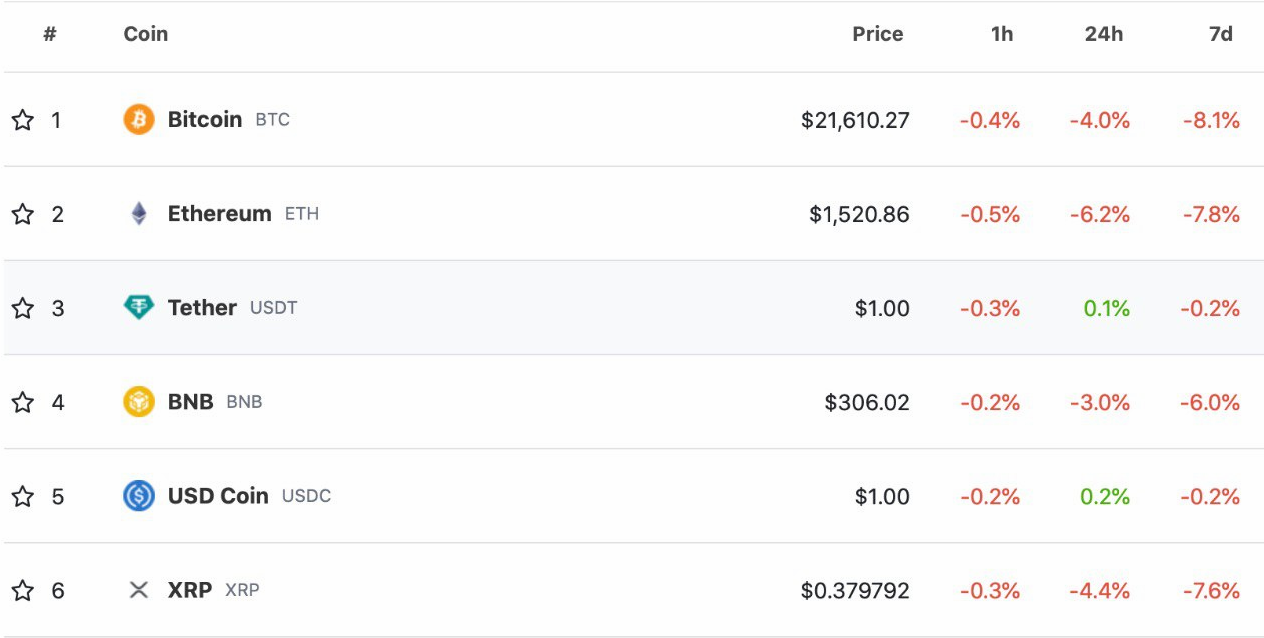Favorite Bitcoin with its star icon

pos(23,120)
